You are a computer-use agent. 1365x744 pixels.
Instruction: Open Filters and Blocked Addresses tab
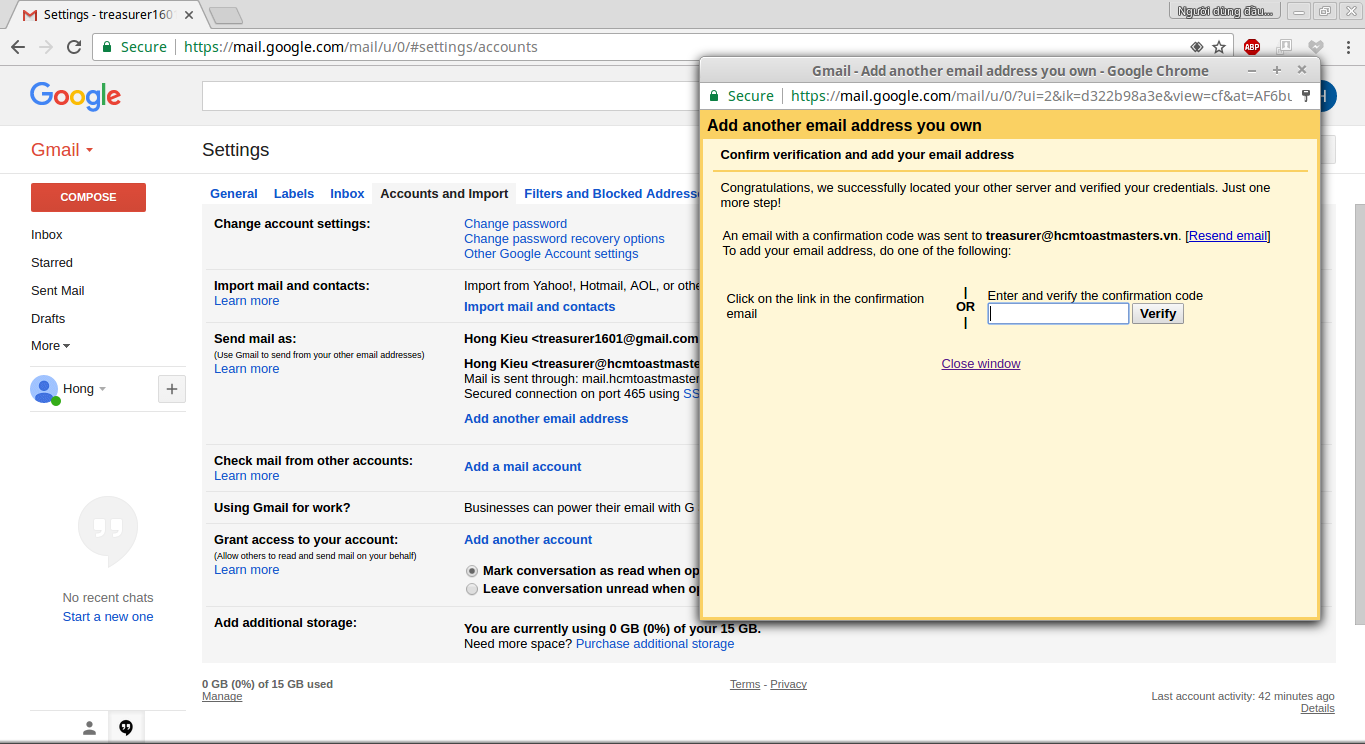pyautogui.click(x=611, y=194)
